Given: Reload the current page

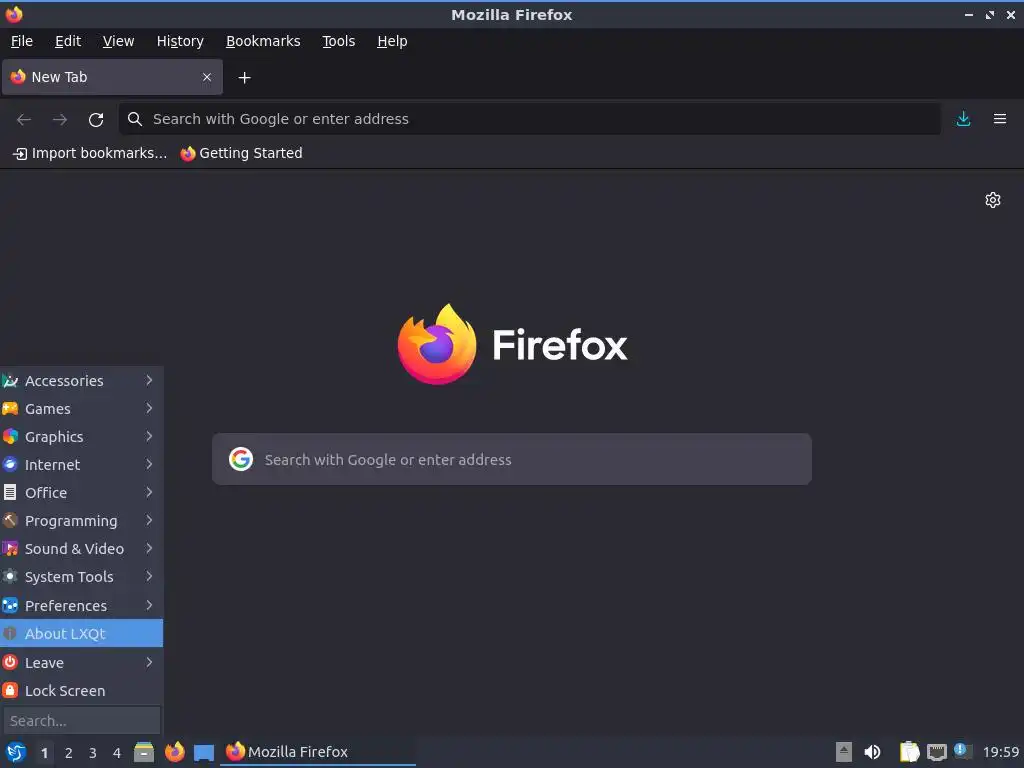Looking at the screenshot, I should click(x=96, y=120).
